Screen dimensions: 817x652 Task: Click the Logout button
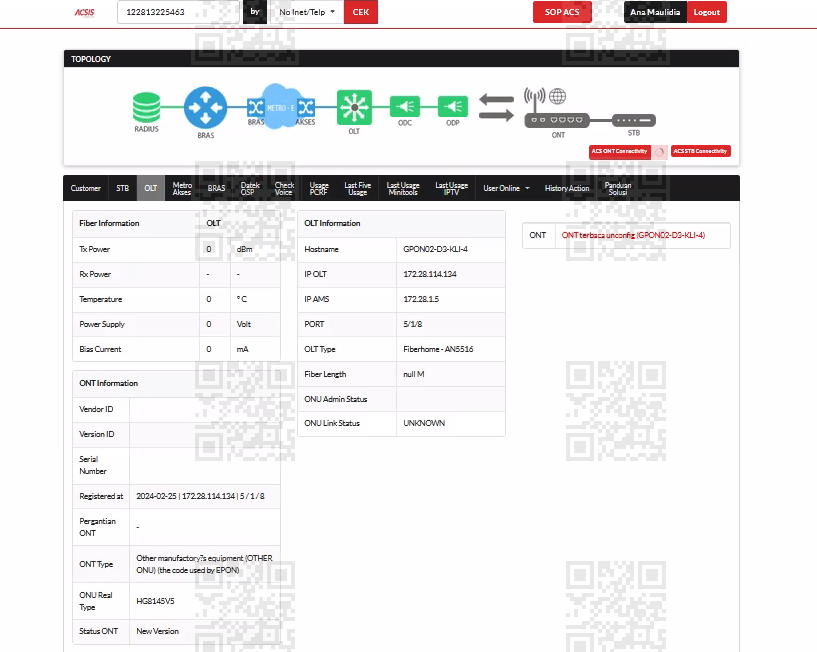click(707, 12)
